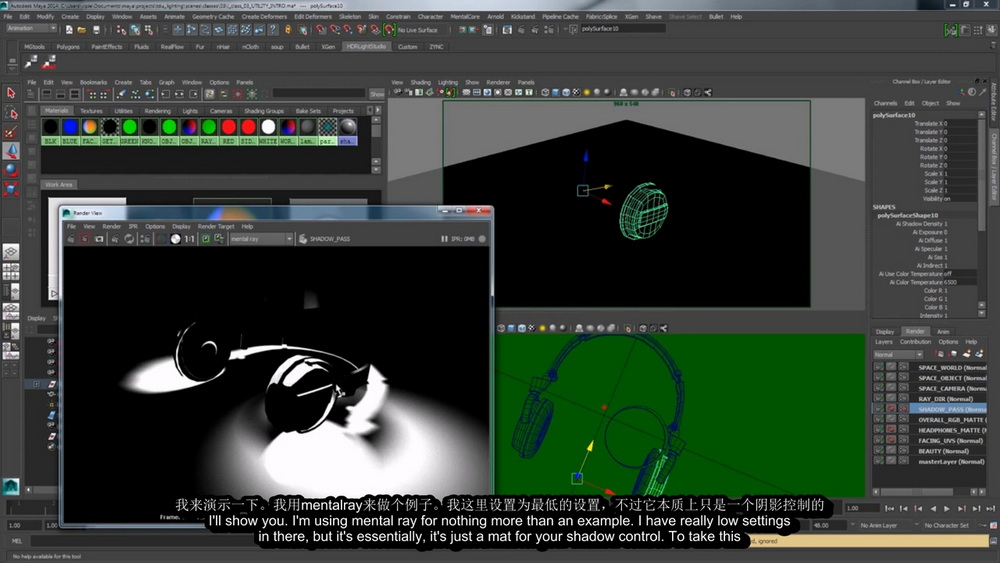Pick the Scale tool icon in toolbox
Image resolution: width=1000 pixels, height=563 pixels.
11,189
